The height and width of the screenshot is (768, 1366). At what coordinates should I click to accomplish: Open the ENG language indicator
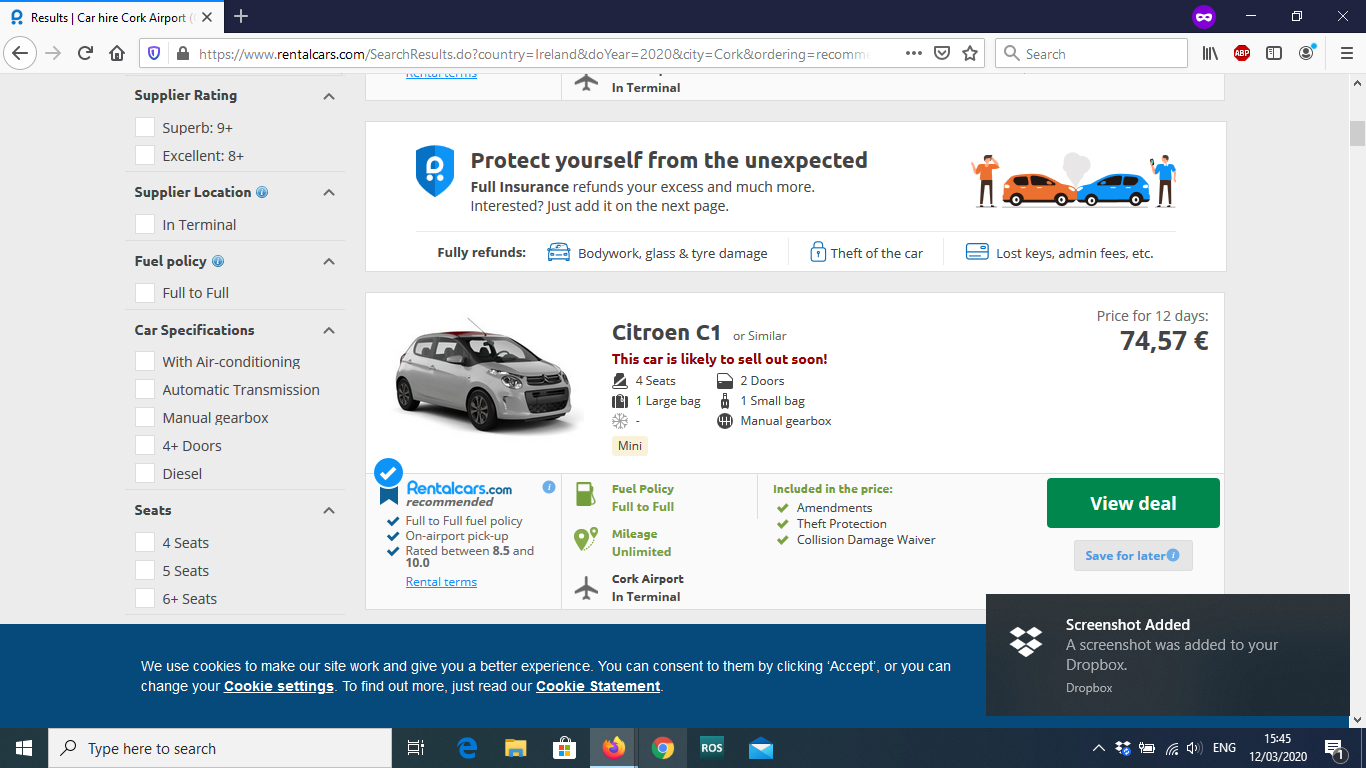coord(1224,748)
